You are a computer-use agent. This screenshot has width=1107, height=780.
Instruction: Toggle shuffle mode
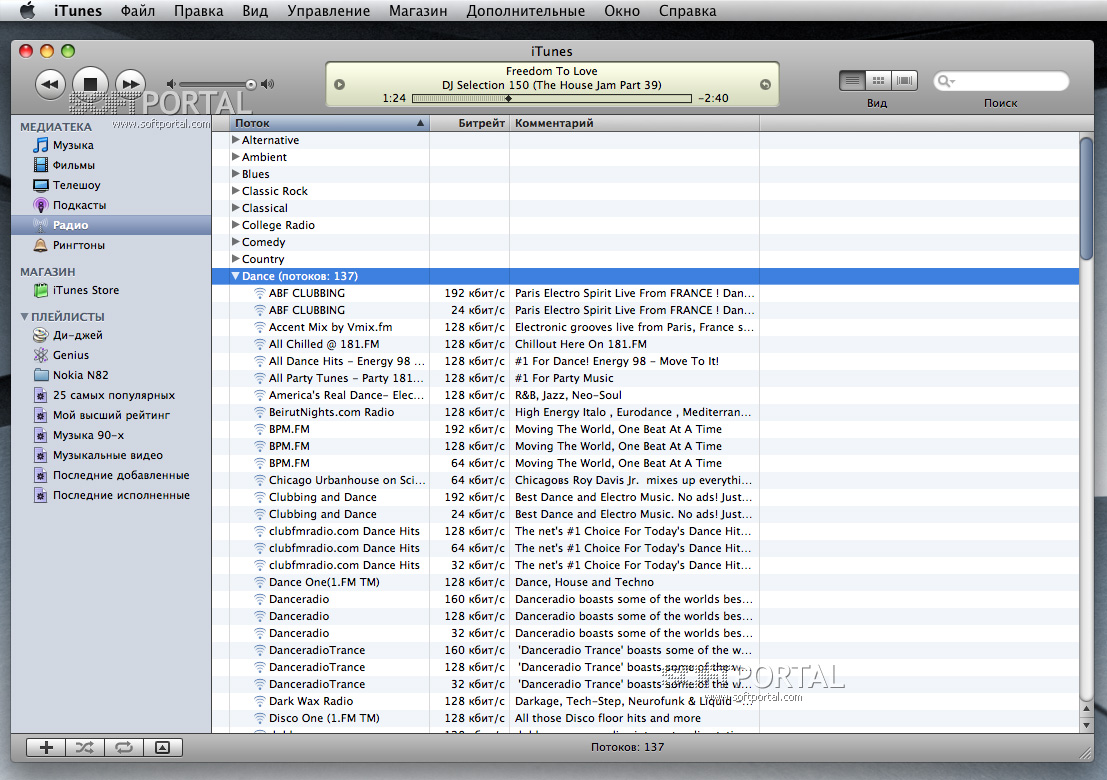point(85,748)
